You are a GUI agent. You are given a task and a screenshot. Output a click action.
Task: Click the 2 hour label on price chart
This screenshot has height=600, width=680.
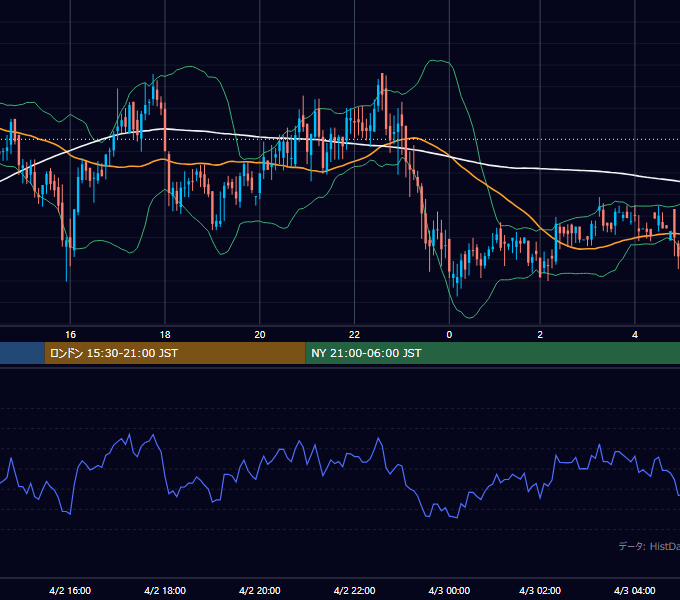pos(540,335)
